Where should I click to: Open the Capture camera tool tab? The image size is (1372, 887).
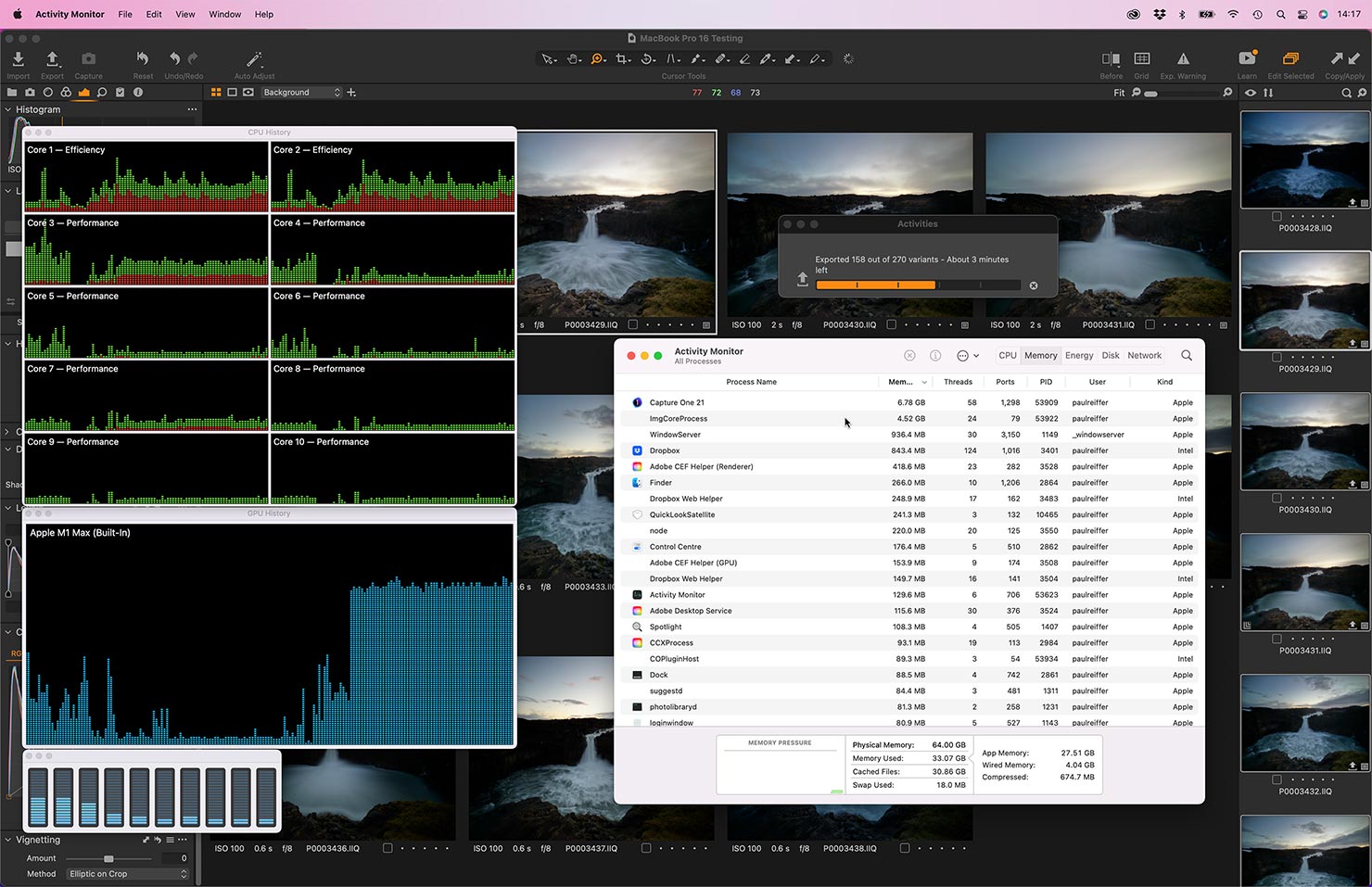pyautogui.click(x=30, y=93)
